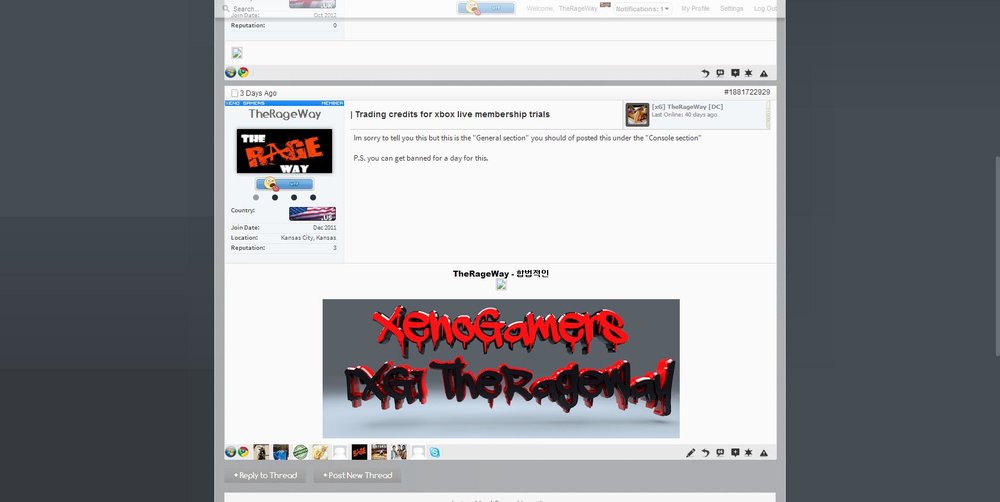Click Log Out in the header

pos(765,9)
